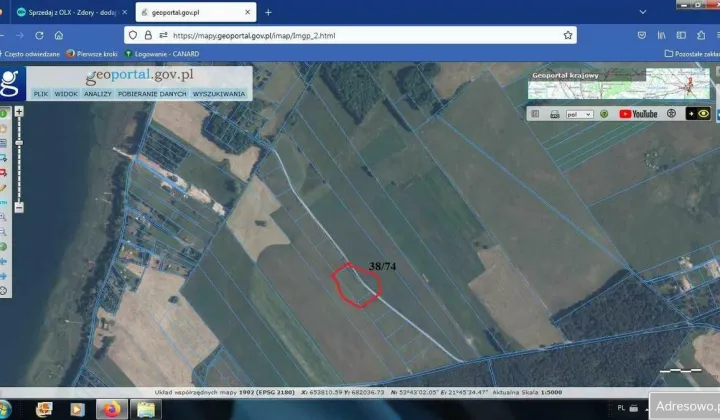720x420 pixels.
Task: Open the POBIERANIE DANYCH menu
Action: click(152, 94)
